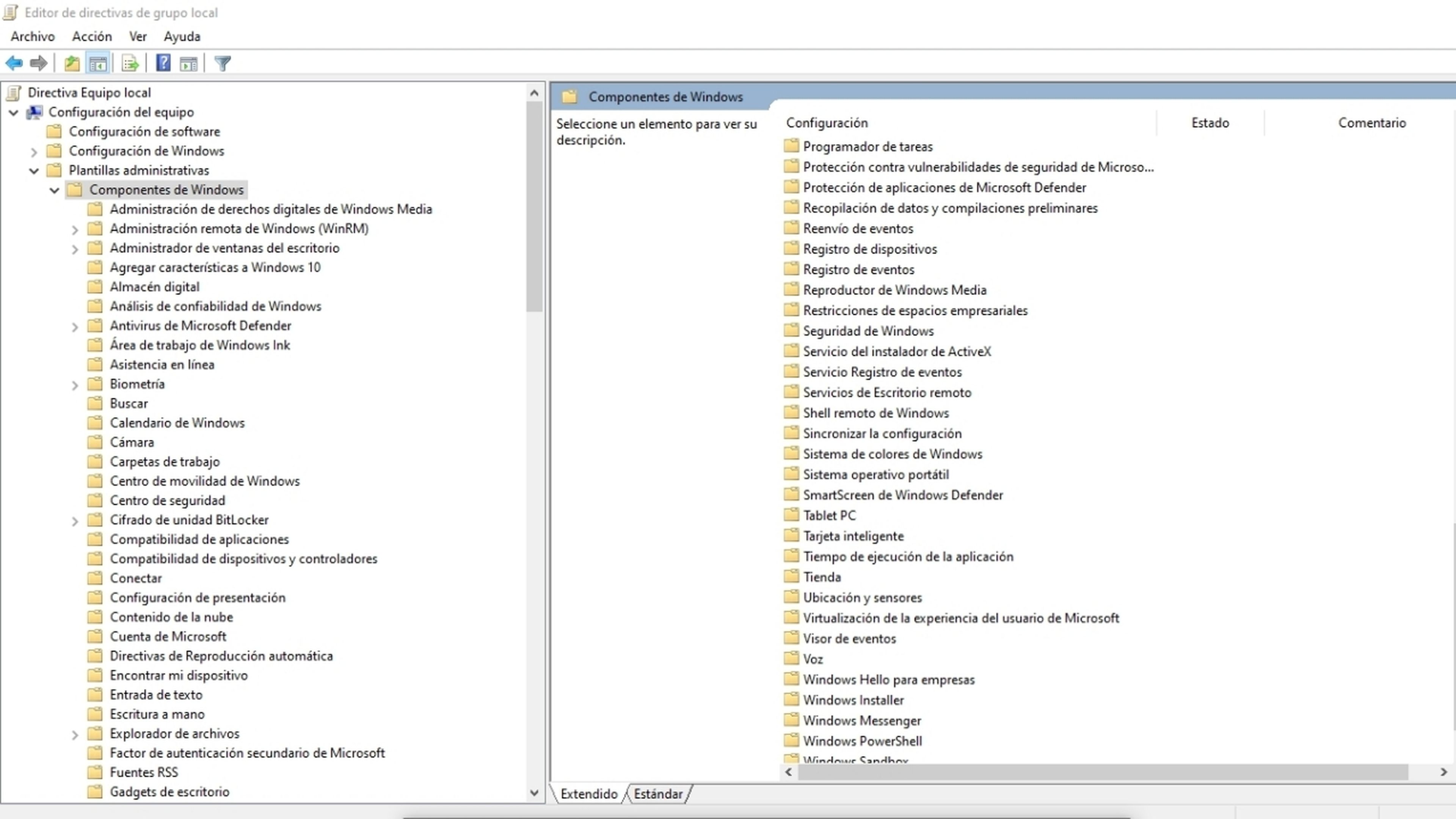
Task: Select Reproductor de Windows Media list folder
Action: [895, 290]
